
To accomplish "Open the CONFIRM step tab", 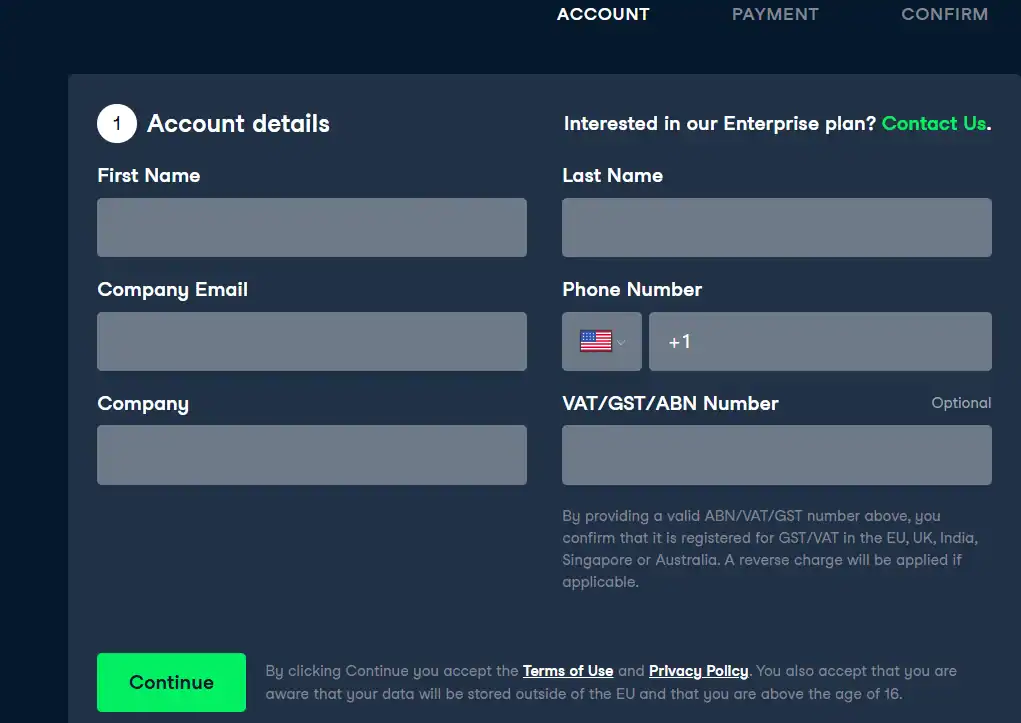I will tap(944, 14).
